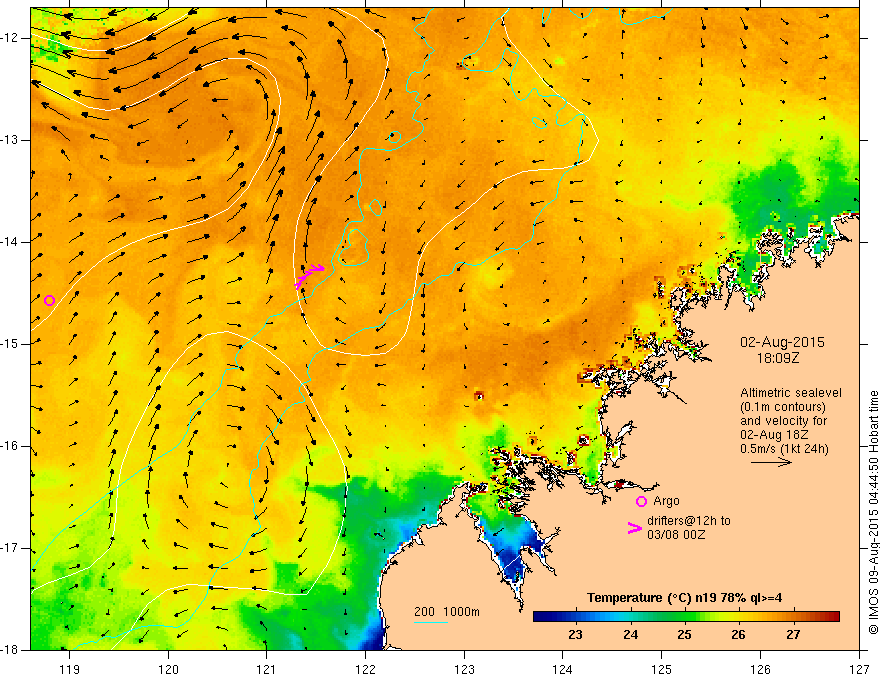Click the Argo legend circle symbol
The image size is (880, 680).
pyautogui.click(x=641, y=501)
